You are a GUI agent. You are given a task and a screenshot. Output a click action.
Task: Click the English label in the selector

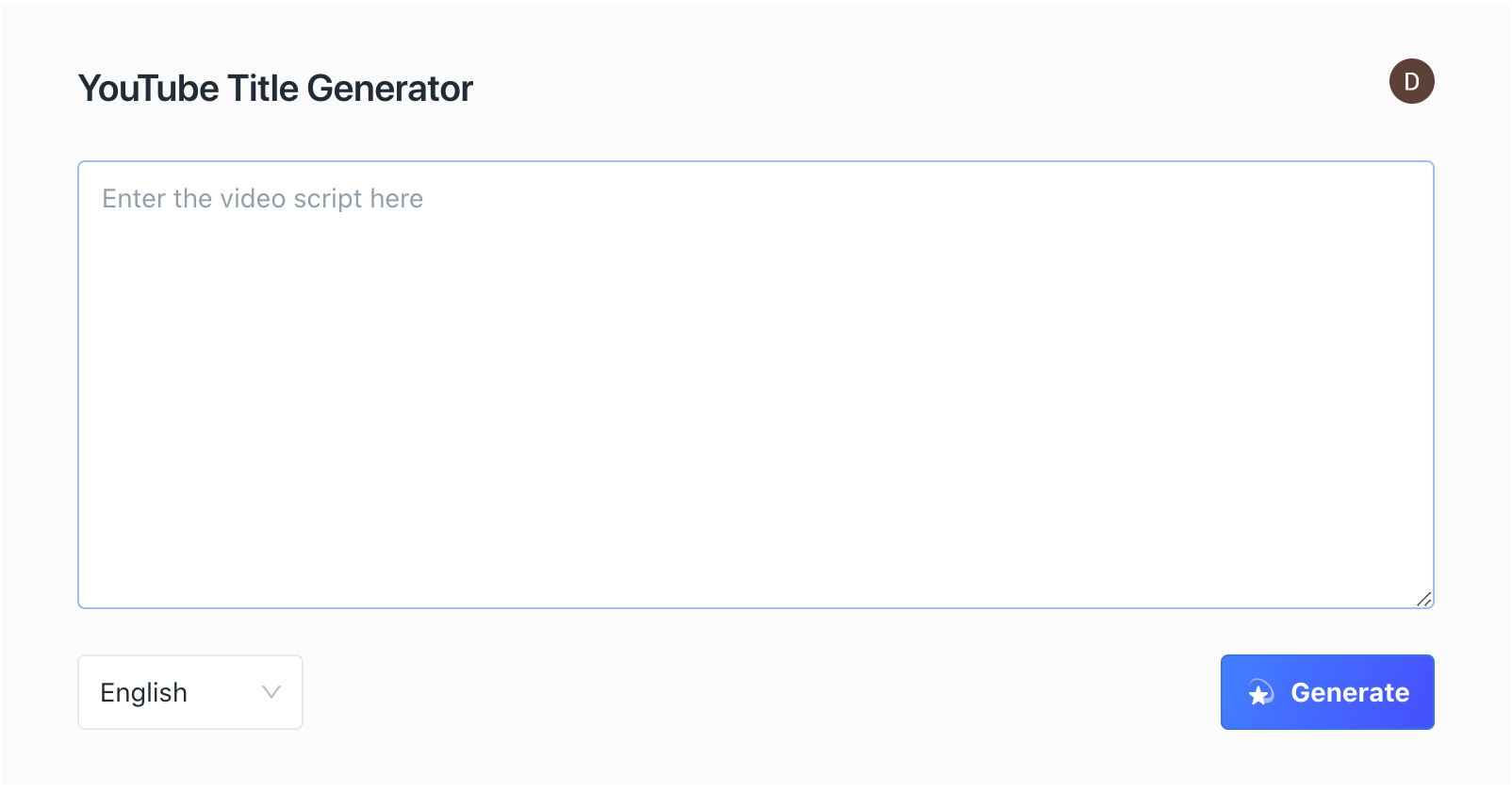click(x=142, y=692)
